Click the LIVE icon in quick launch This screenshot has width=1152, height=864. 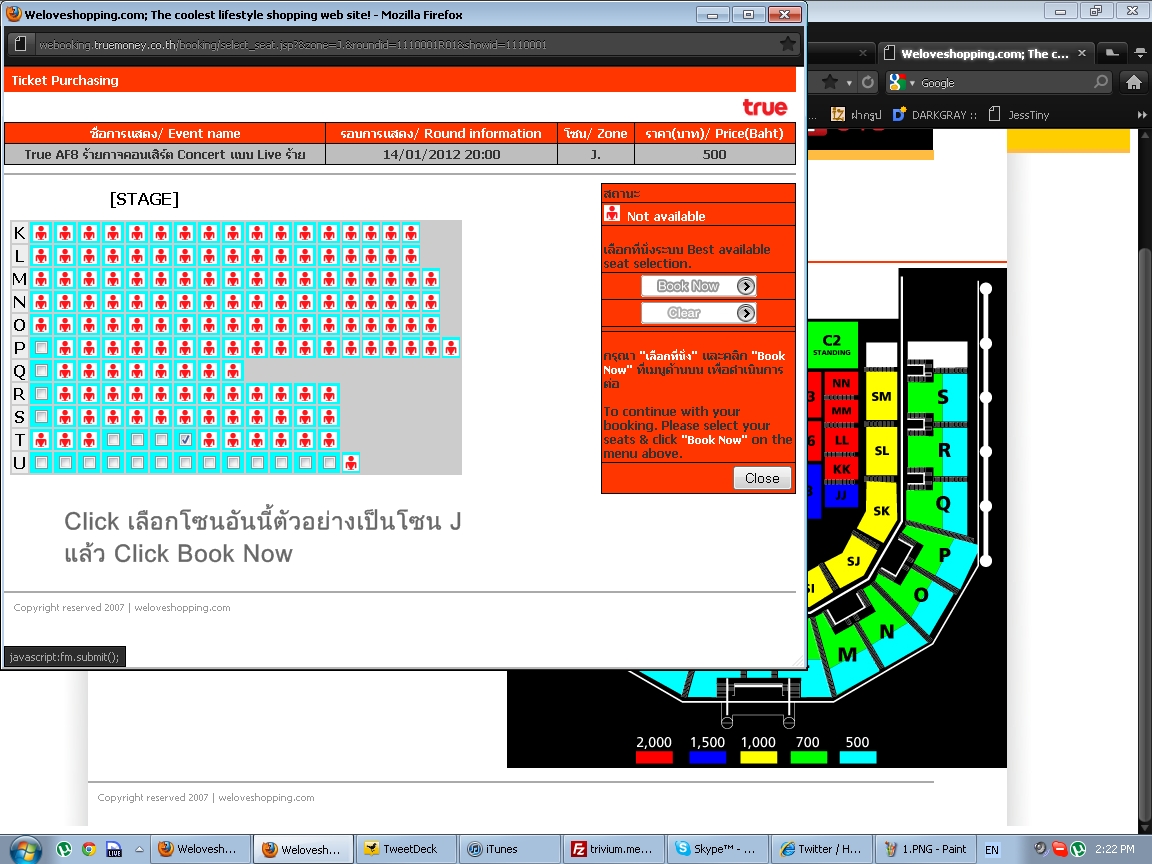pos(114,849)
